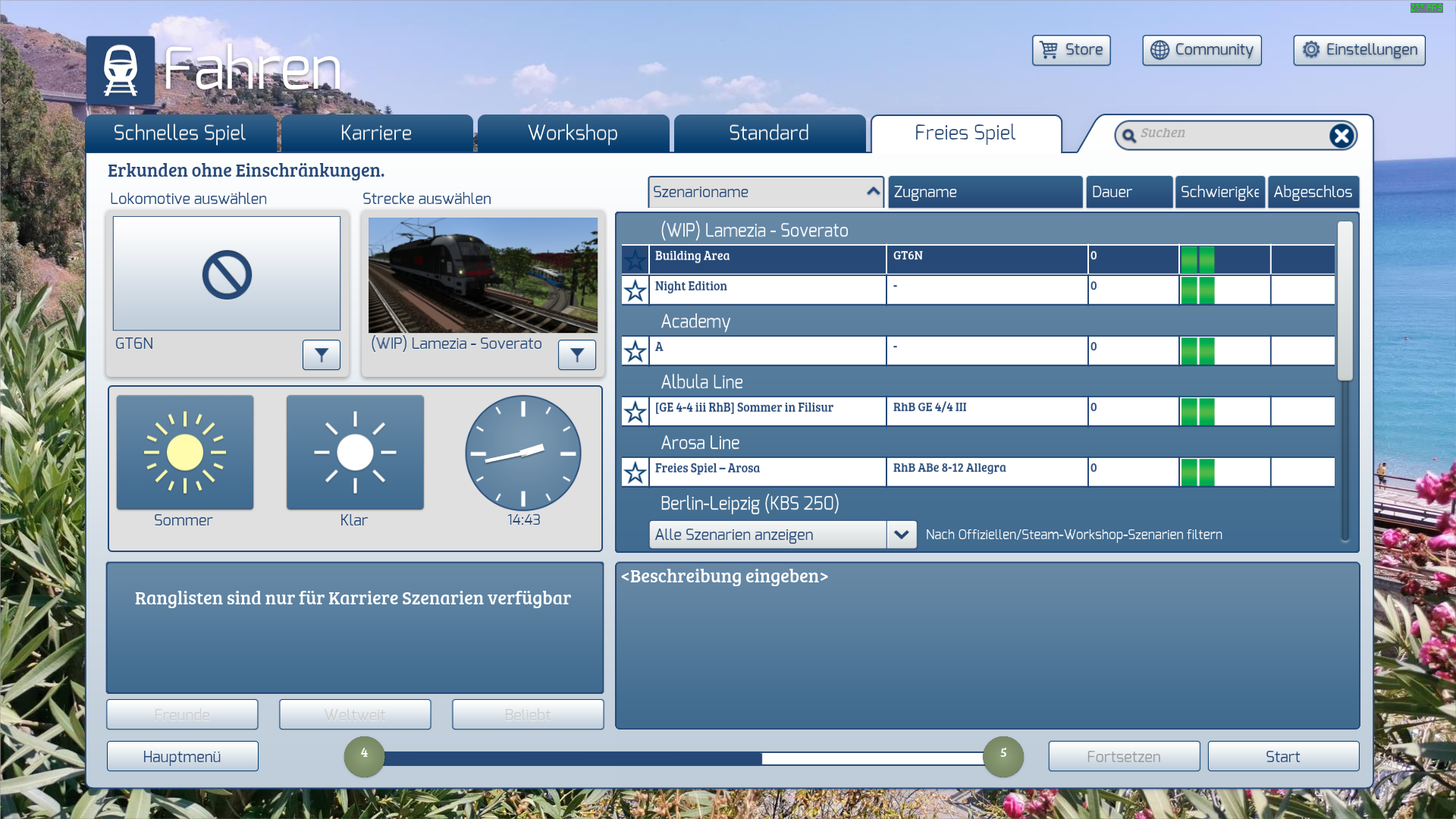Screen dimensions: 1456x819
Task: Open route filter funnel under Lamezia - Soverato
Action: [577, 355]
